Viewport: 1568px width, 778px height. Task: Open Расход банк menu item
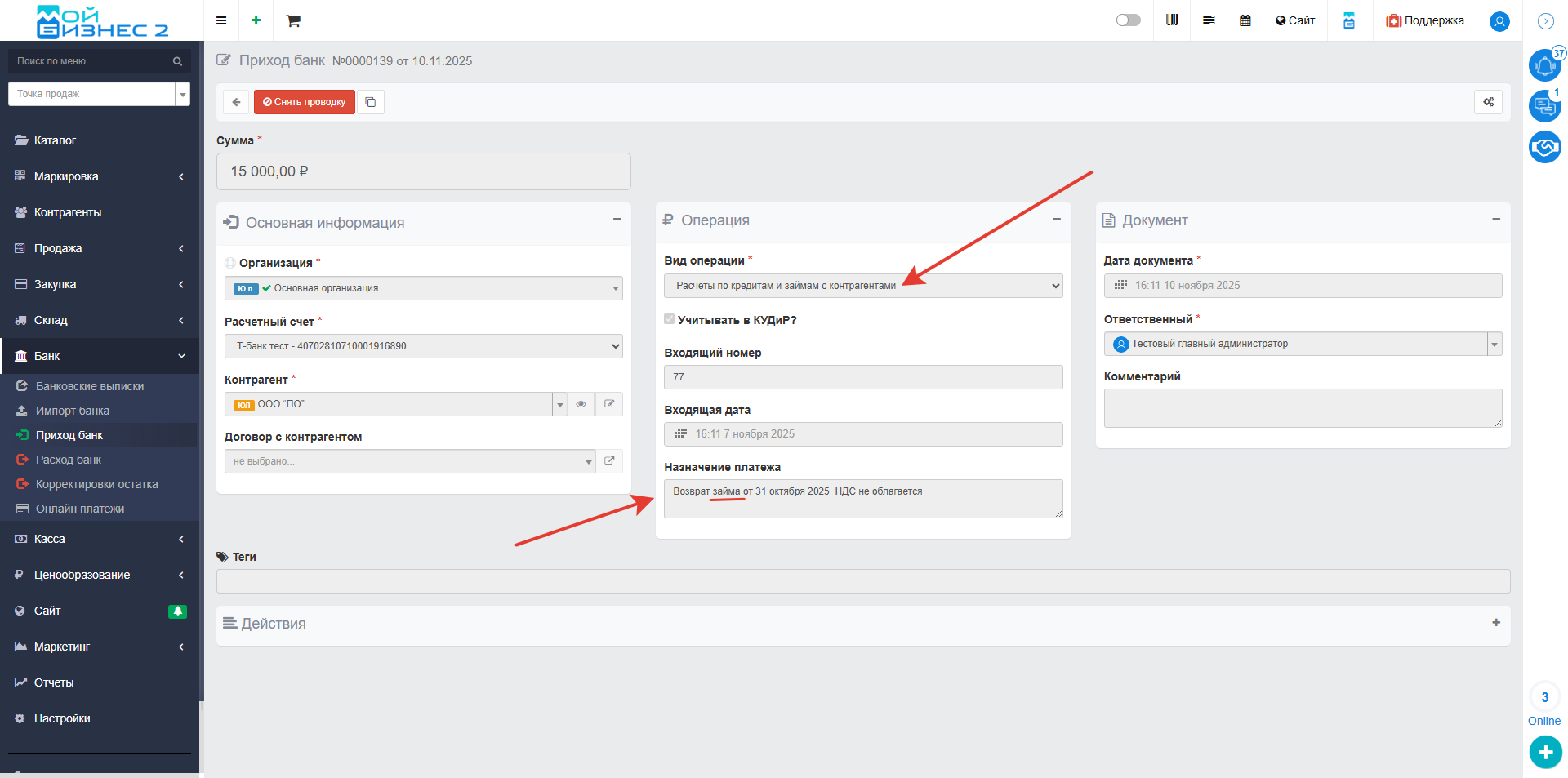tap(69, 460)
